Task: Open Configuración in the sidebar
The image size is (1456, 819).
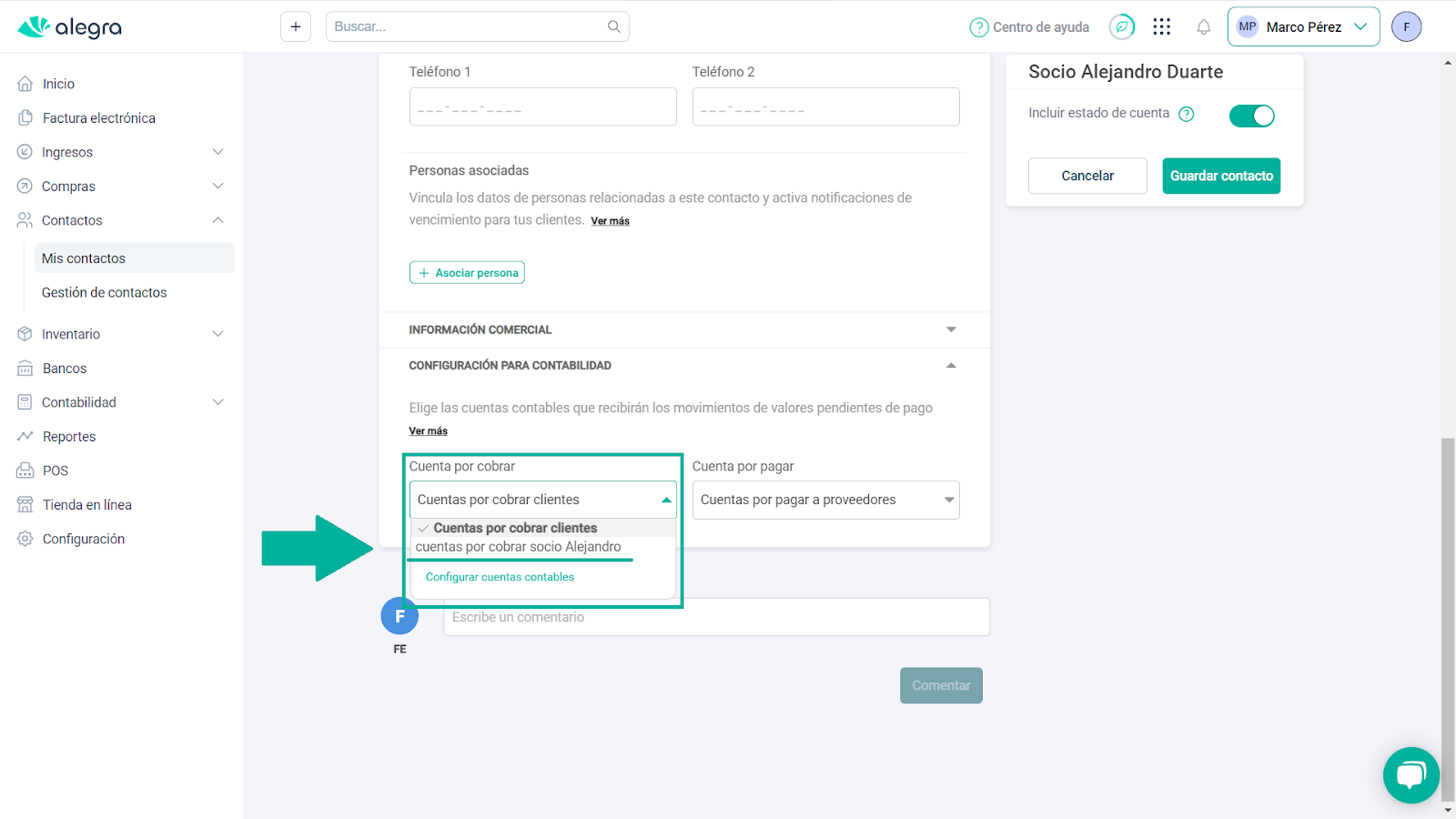Action: click(x=84, y=539)
